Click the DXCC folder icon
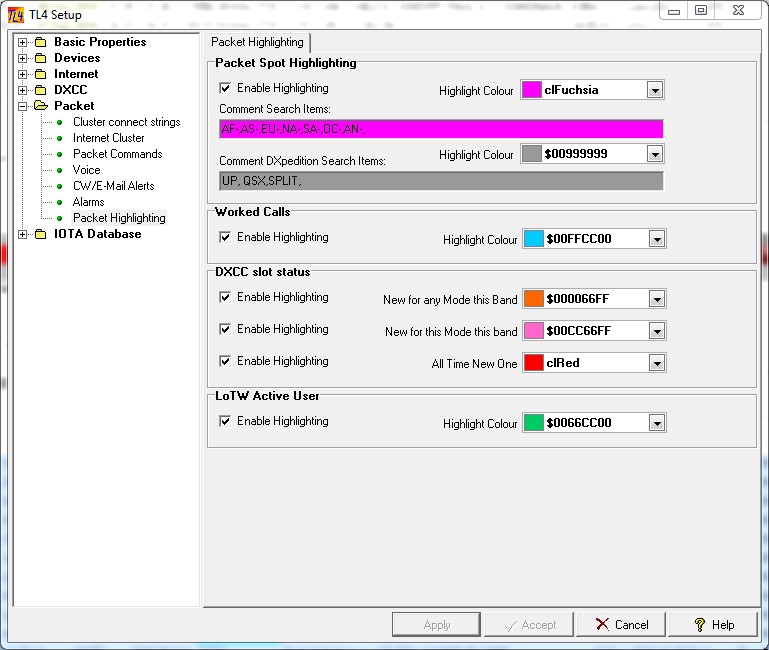The image size is (769, 650). (41, 90)
